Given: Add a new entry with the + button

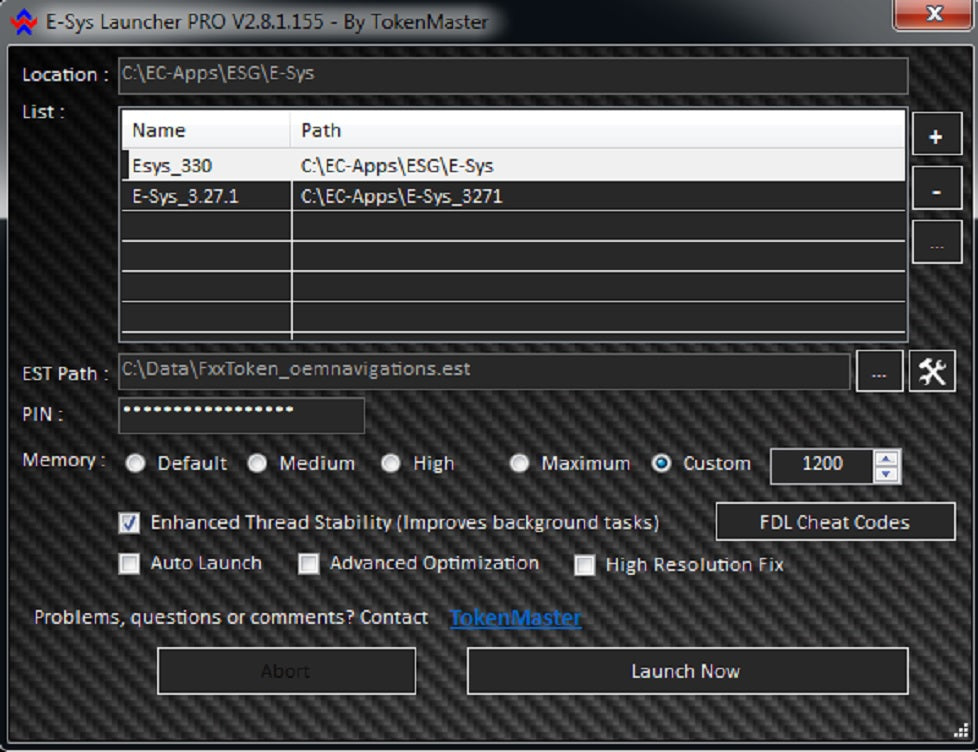Looking at the screenshot, I should [x=936, y=133].
